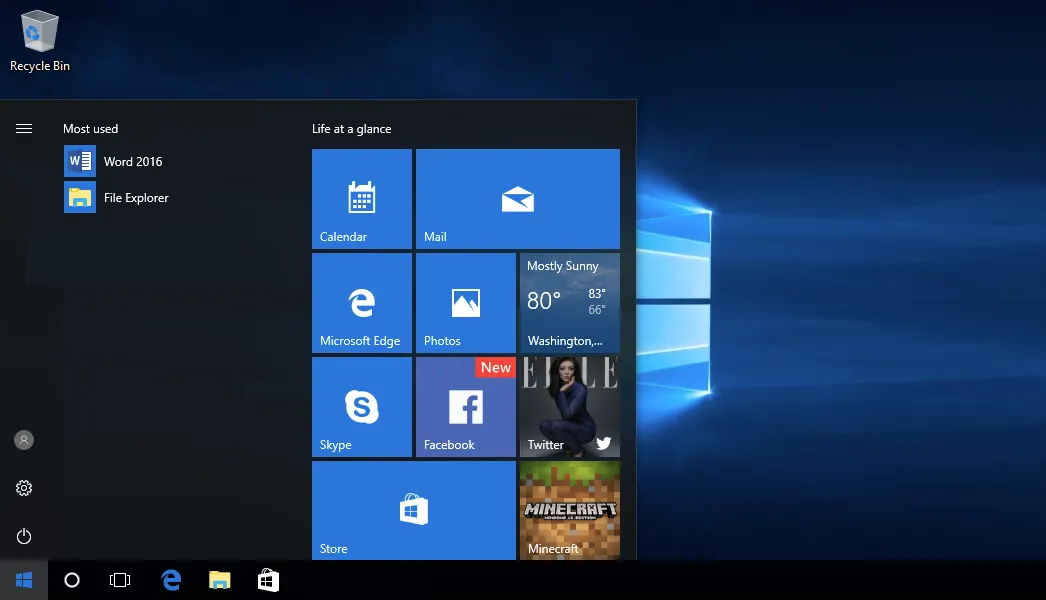This screenshot has width=1046, height=600.
Task: Expand the Start menu hamburger button
Action: pos(24,129)
